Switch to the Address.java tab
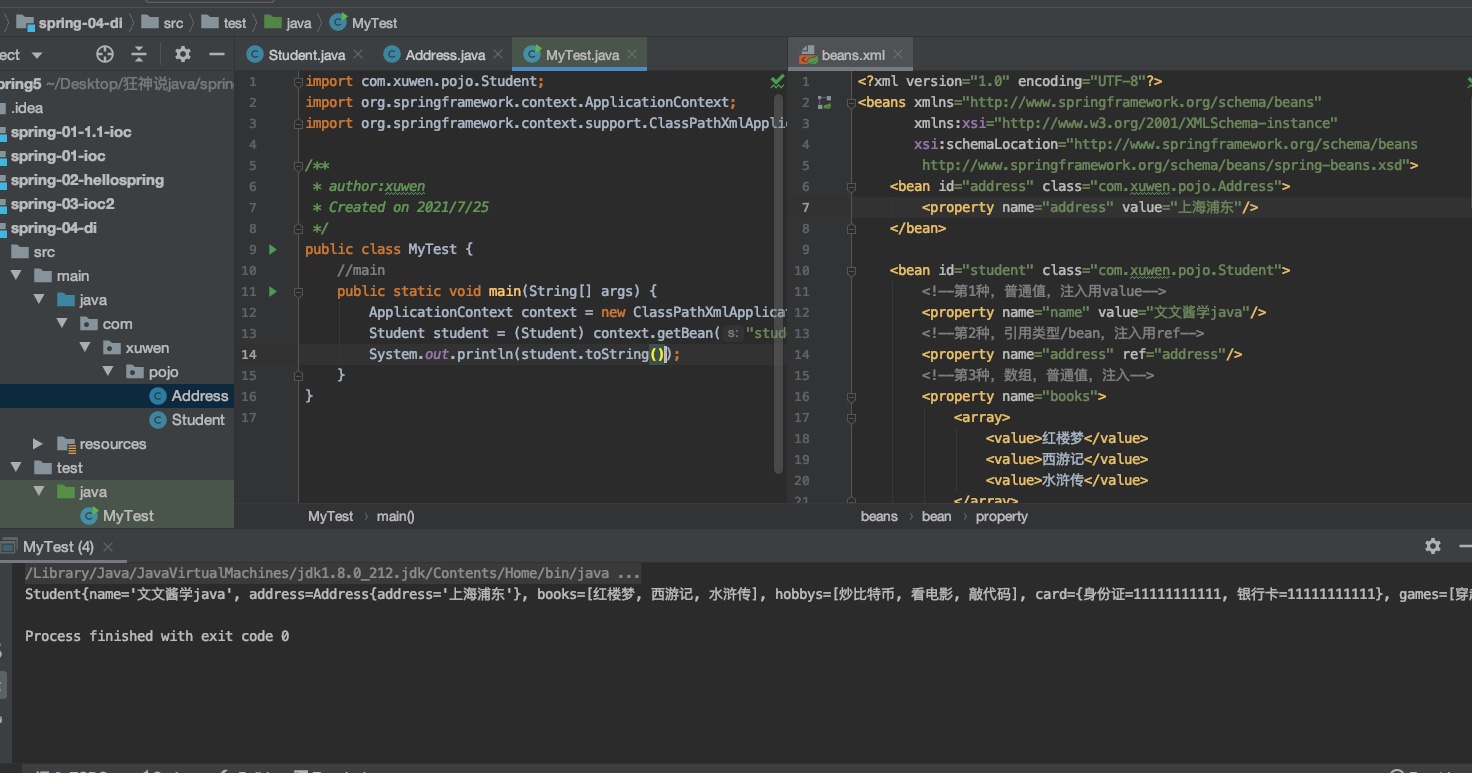This screenshot has width=1472, height=773. coord(445,55)
